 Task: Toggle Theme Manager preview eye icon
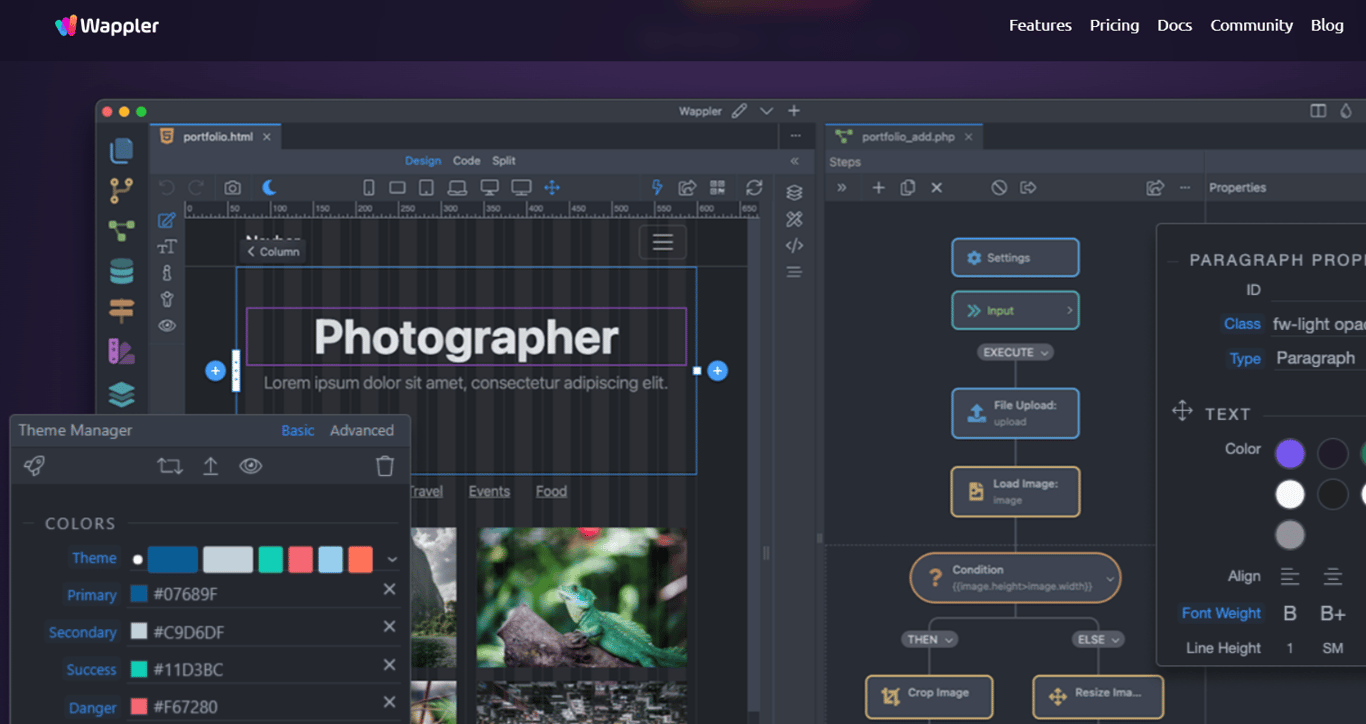pos(250,466)
